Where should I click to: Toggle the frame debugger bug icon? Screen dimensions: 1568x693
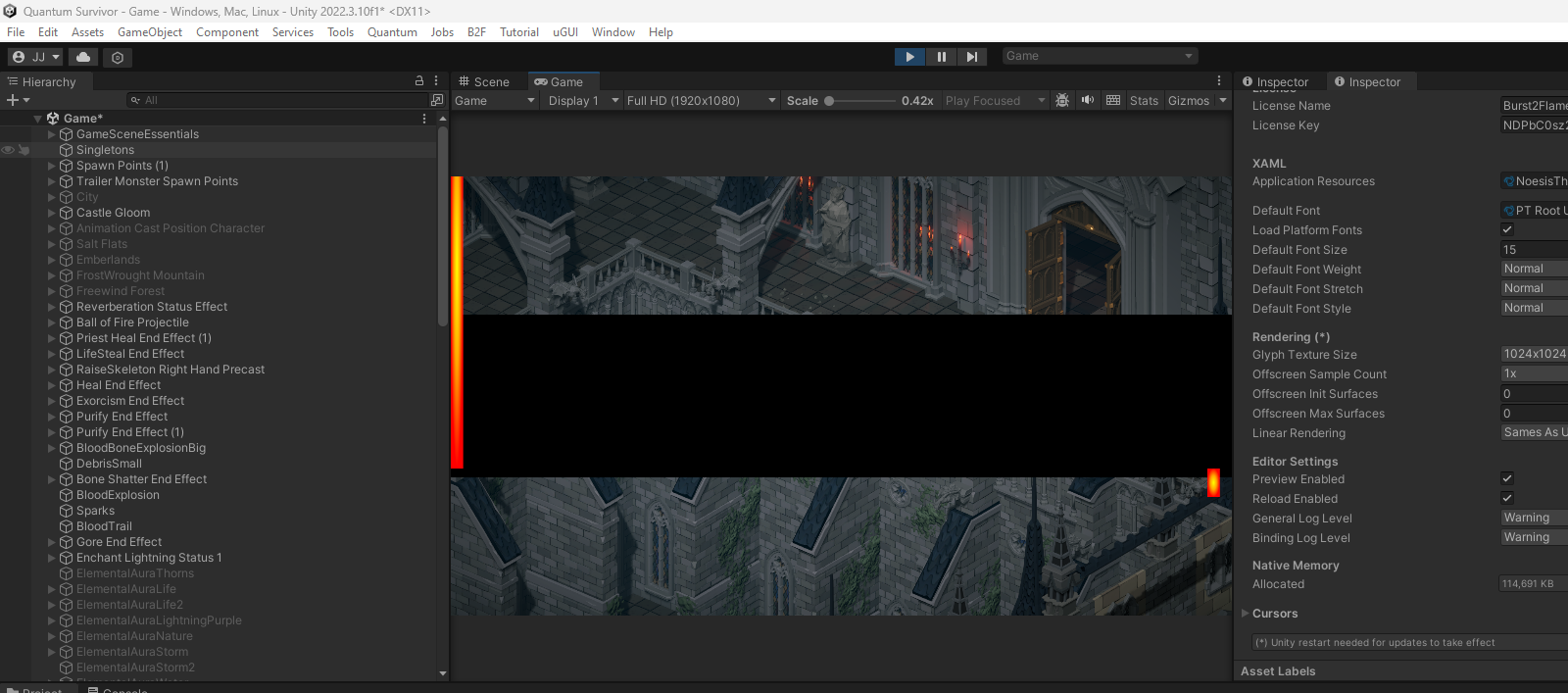click(1062, 100)
